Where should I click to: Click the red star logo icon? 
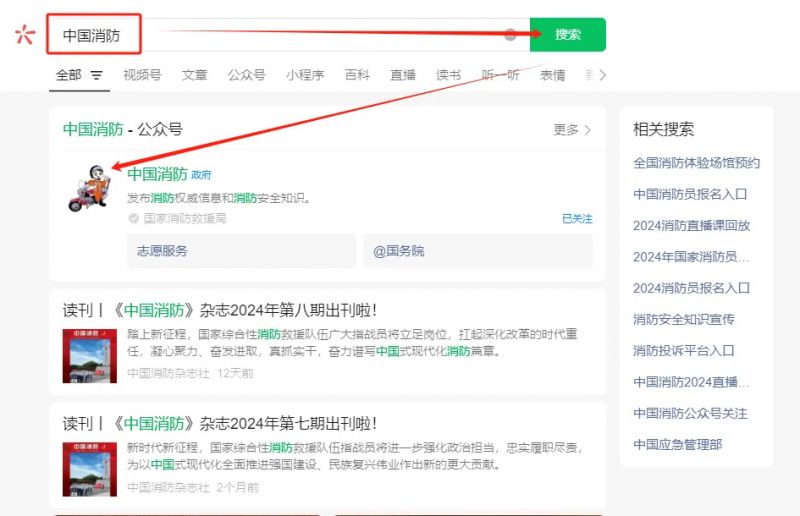25,35
